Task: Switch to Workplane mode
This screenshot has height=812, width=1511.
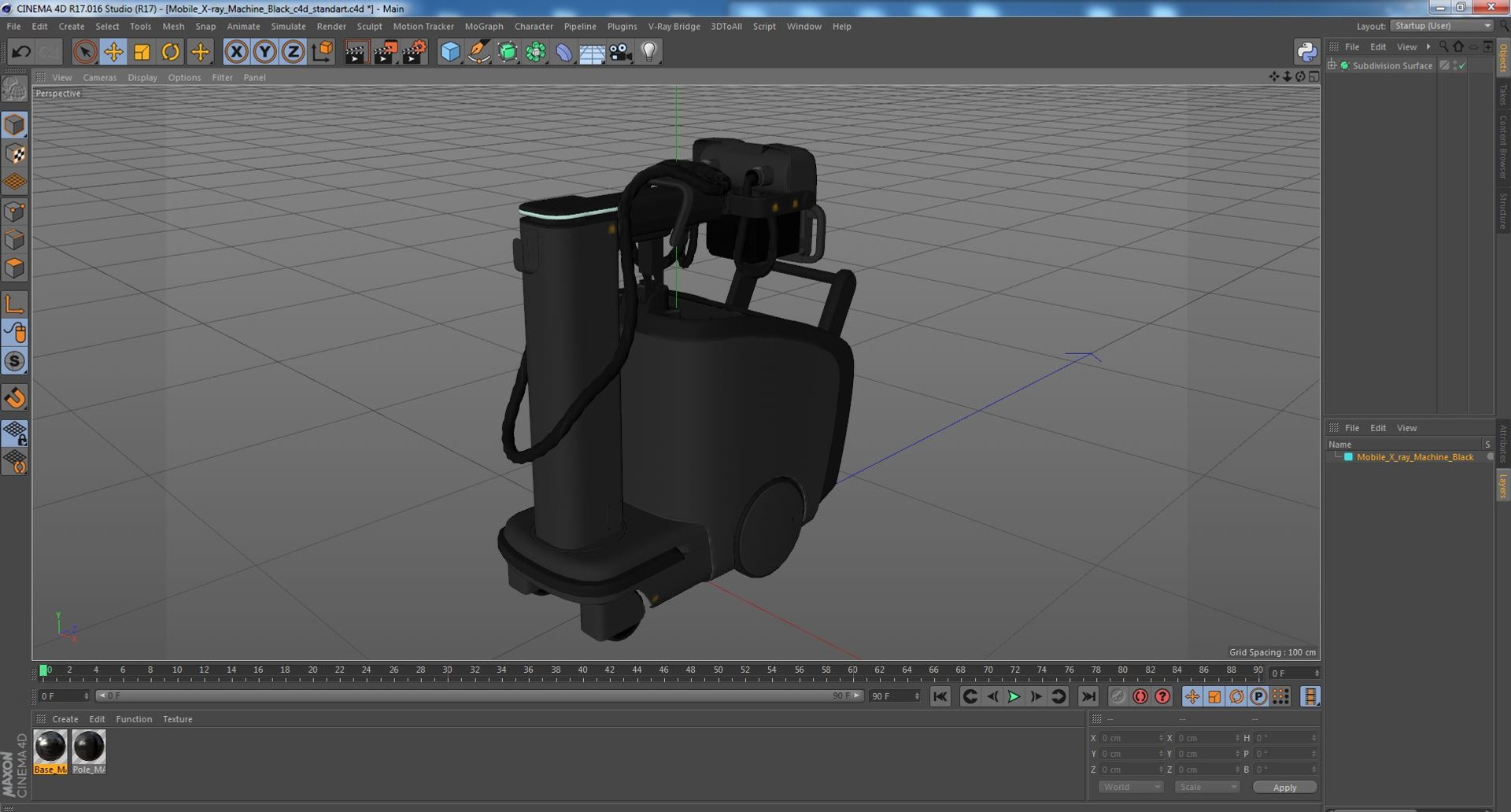Action: [x=14, y=182]
